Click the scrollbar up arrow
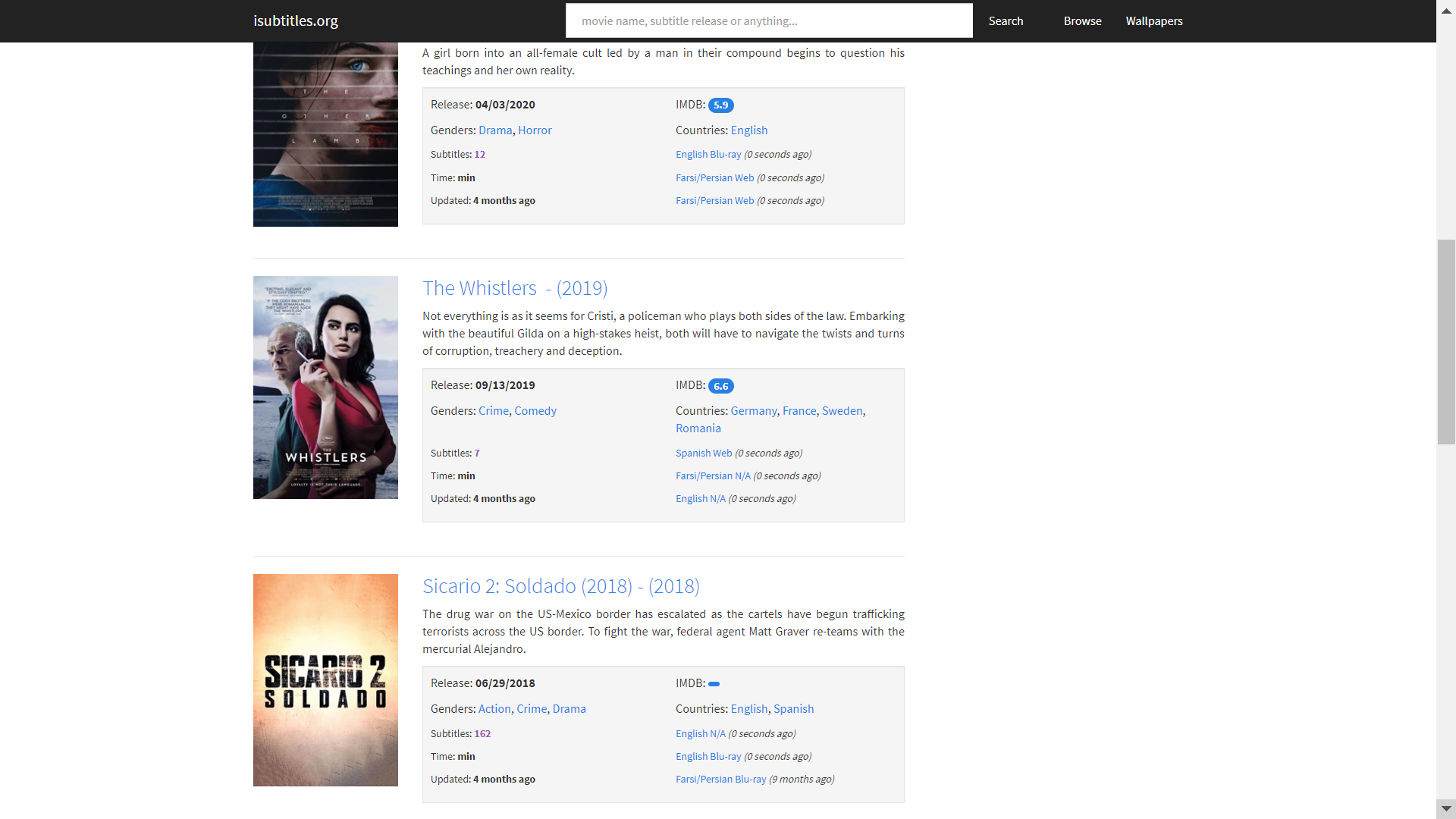 (x=1446, y=11)
